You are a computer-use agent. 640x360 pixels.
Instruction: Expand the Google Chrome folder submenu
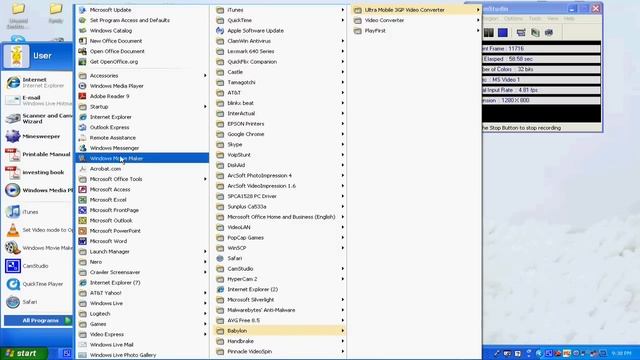tap(280, 134)
